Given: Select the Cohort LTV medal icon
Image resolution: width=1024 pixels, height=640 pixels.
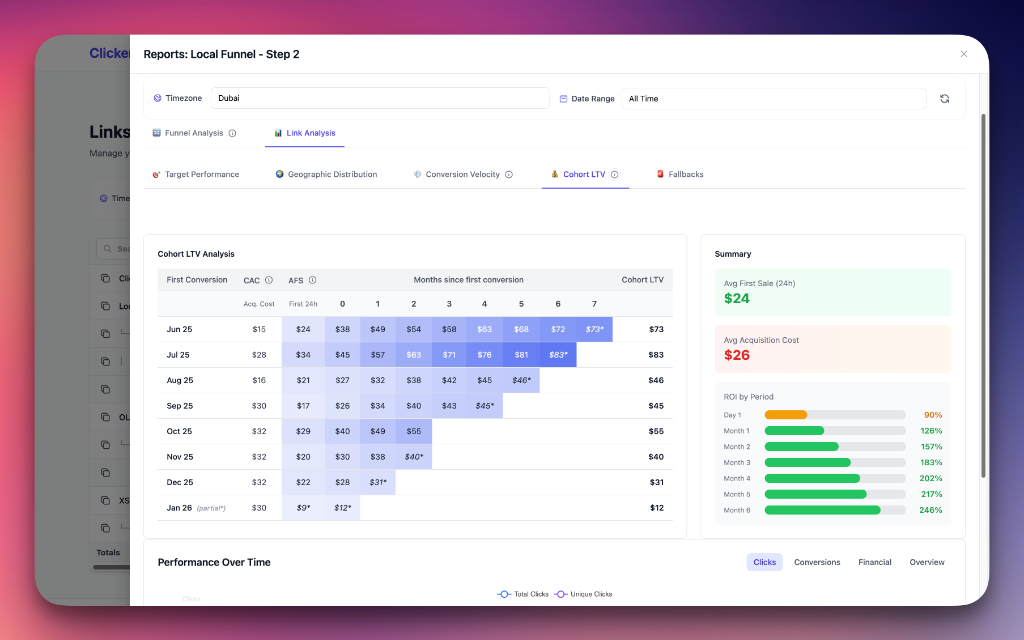Looking at the screenshot, I should (556, 174).
